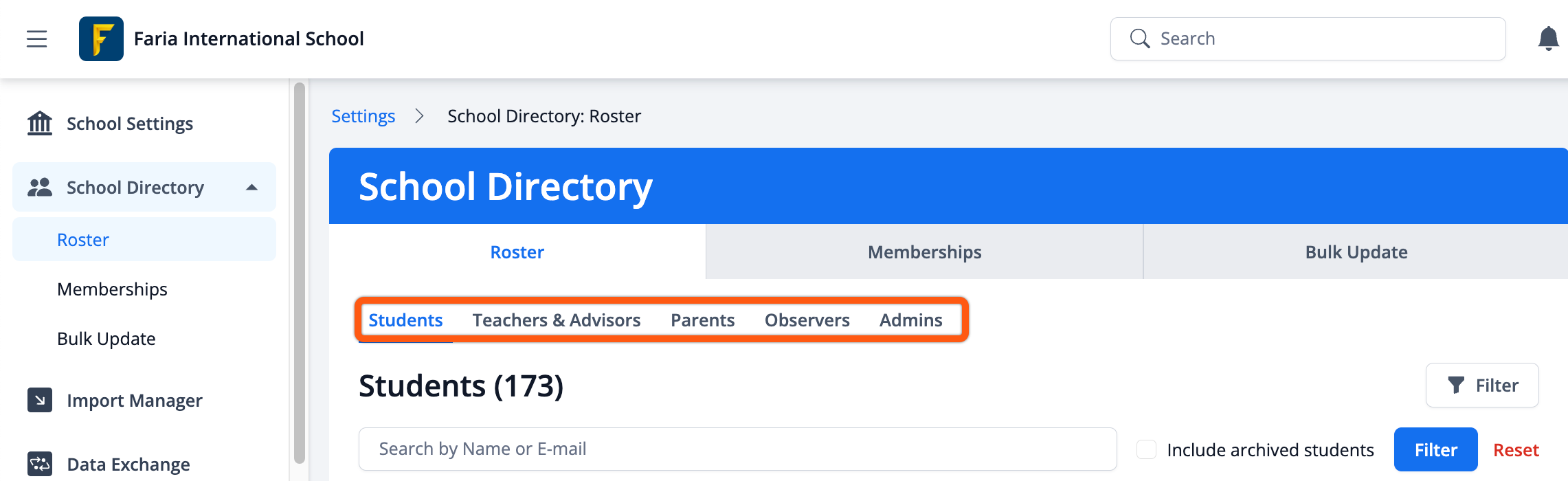The height and width of the screenshot is (481, 1568).
Task: Collapse the School Directory sidebar section
Action: 252,187
